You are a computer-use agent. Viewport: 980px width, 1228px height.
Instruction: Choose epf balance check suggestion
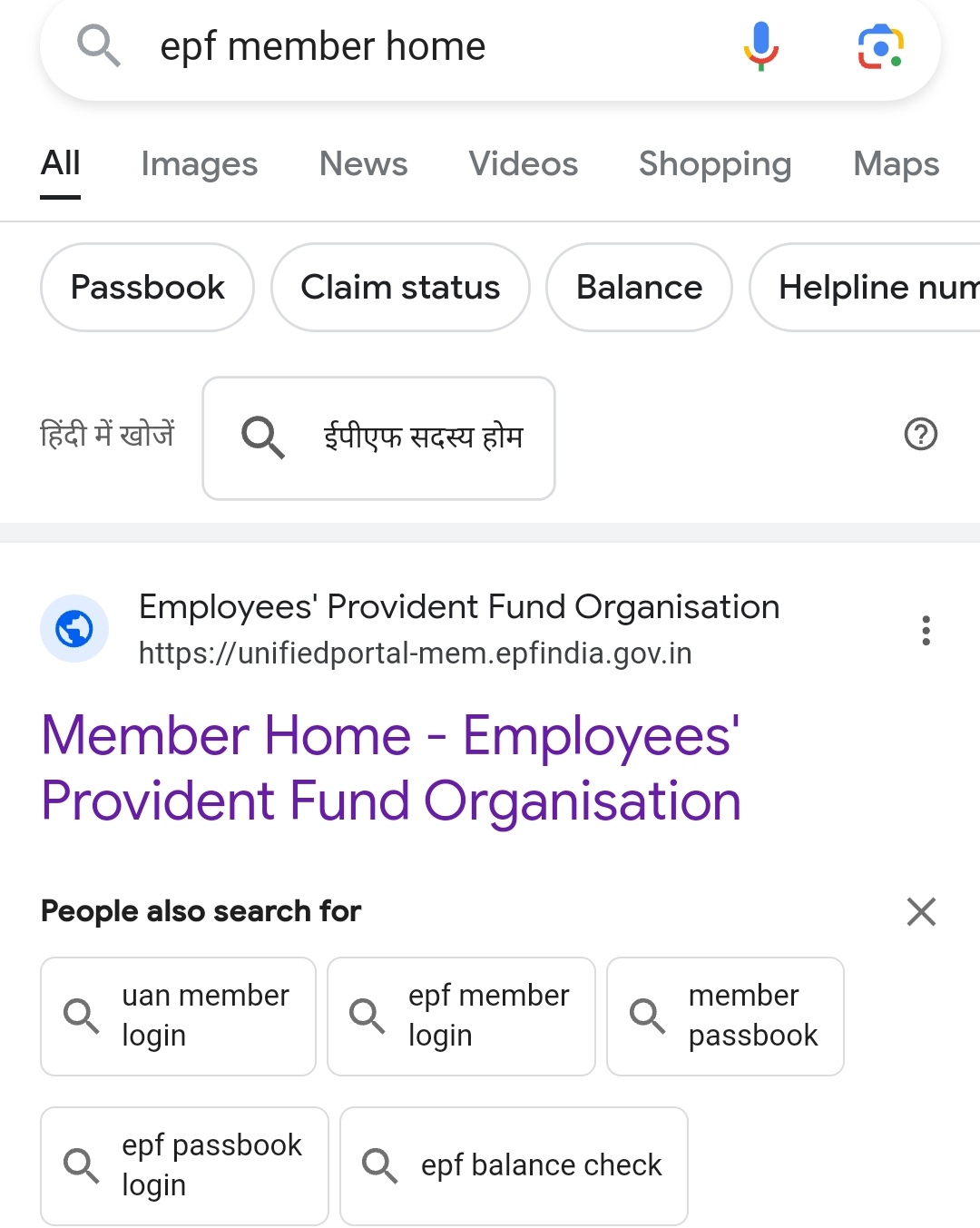pyautogui.click(x=514, y=1165)
